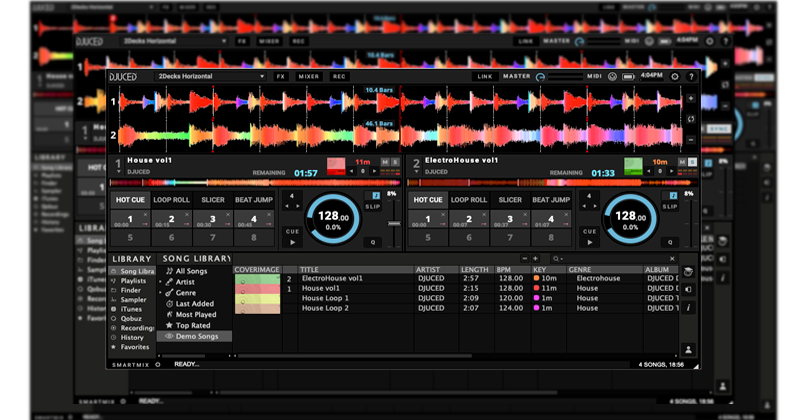Expand Artist tree item
800x420 pixels.
161,282
